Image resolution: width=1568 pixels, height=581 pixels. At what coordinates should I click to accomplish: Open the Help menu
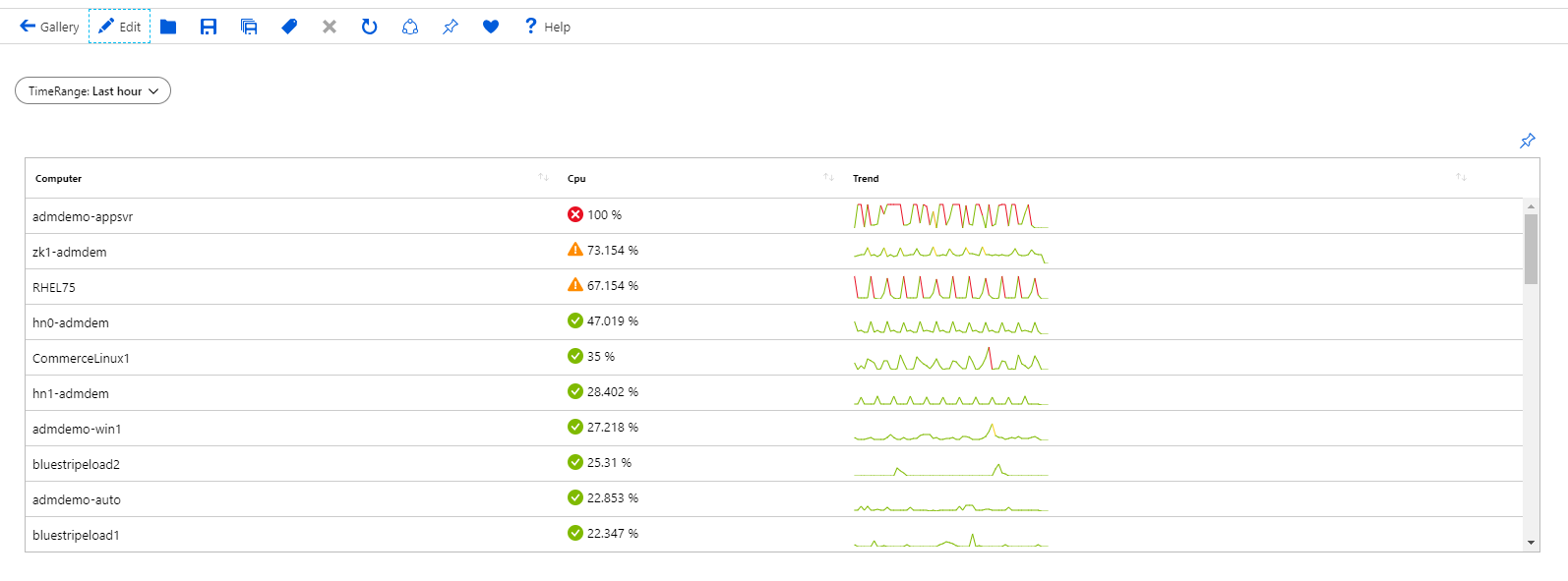(x=547, y=27)
